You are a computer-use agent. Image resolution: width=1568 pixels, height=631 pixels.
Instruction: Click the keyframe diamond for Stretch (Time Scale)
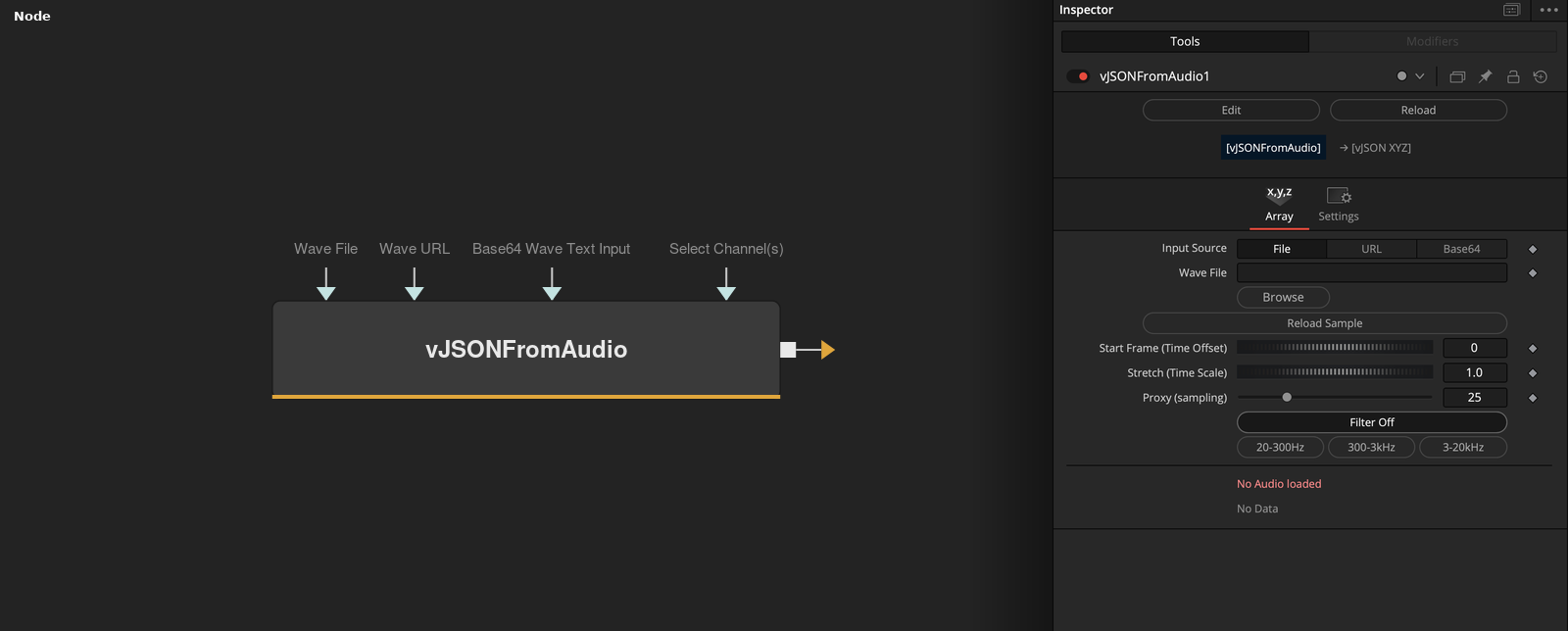tap(1533, 373)
